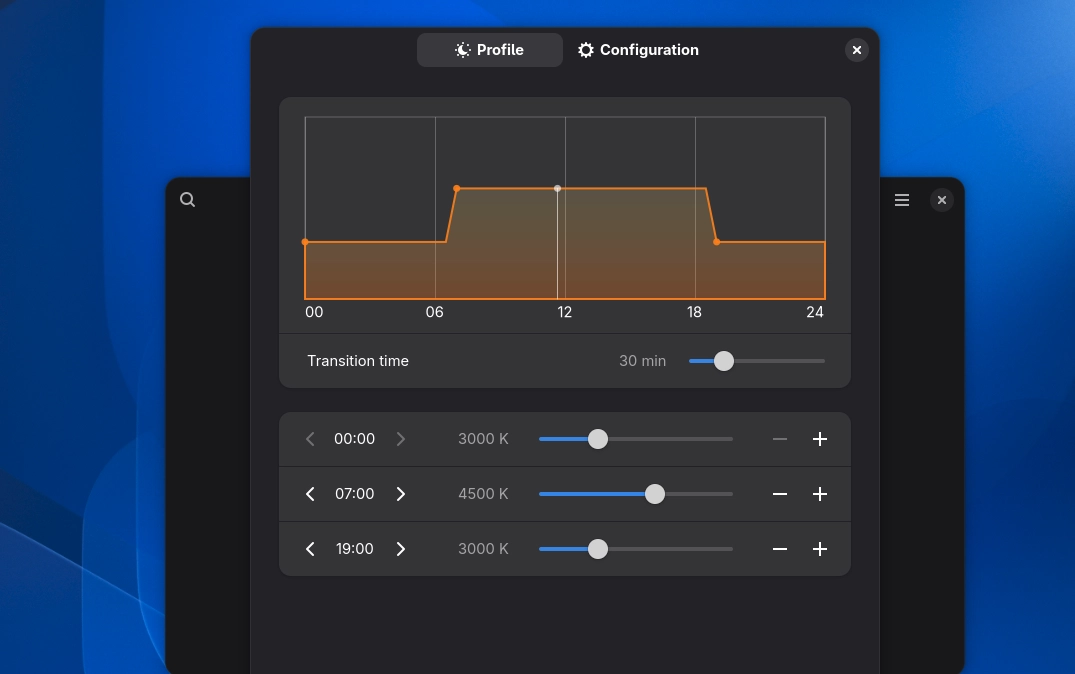Click the 06 hour axis label
Viewport: 1075px width, 674px height.
[x=435, y=312]
